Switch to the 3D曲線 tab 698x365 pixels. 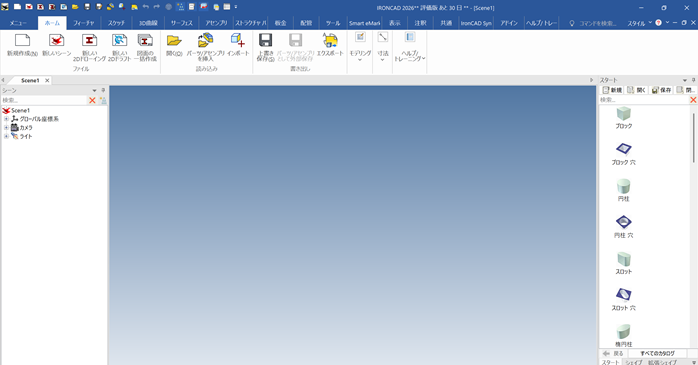(x=148, y=23)
